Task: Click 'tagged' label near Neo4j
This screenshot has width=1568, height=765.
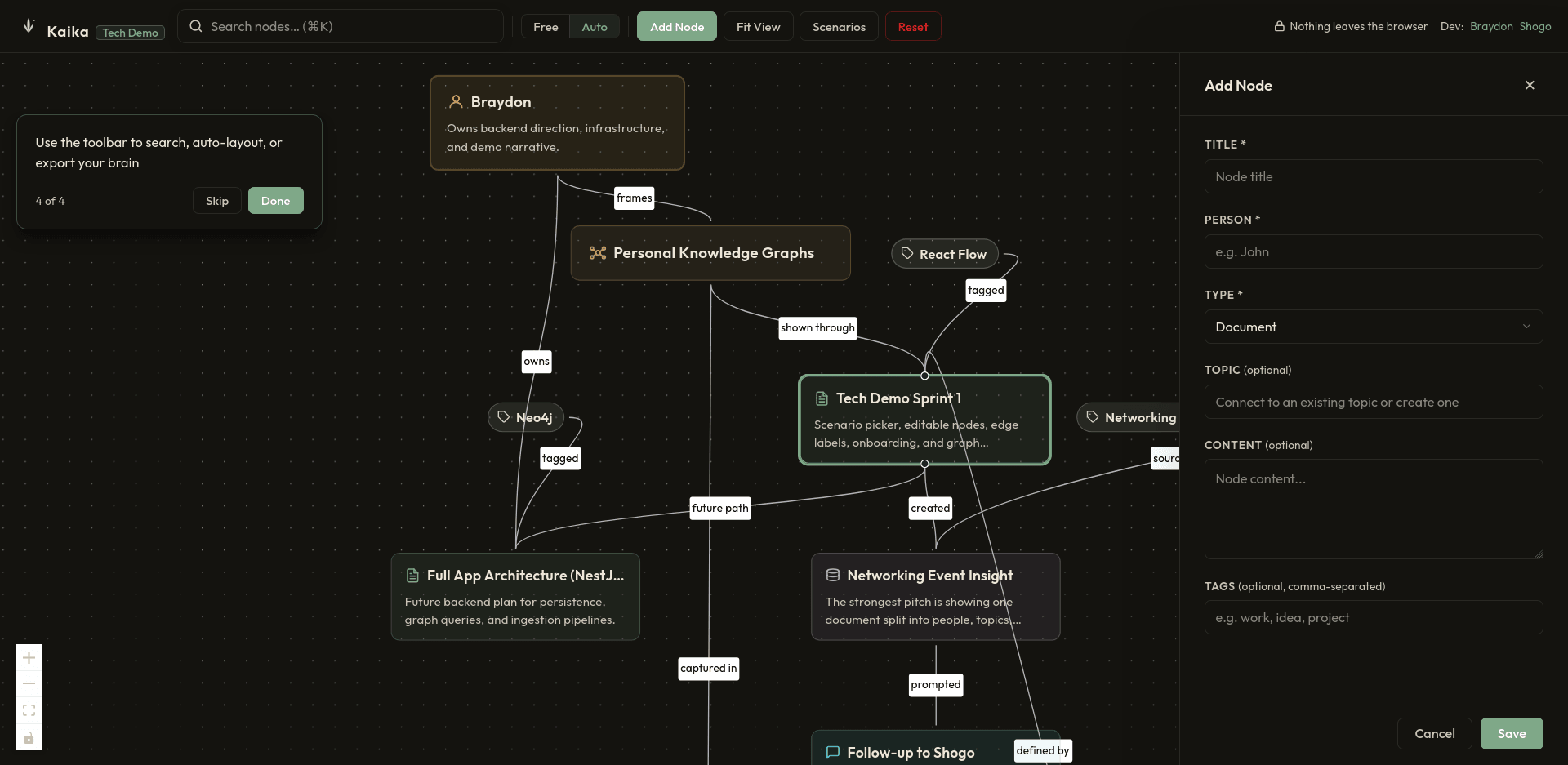Action: click(x=560, y=458)
